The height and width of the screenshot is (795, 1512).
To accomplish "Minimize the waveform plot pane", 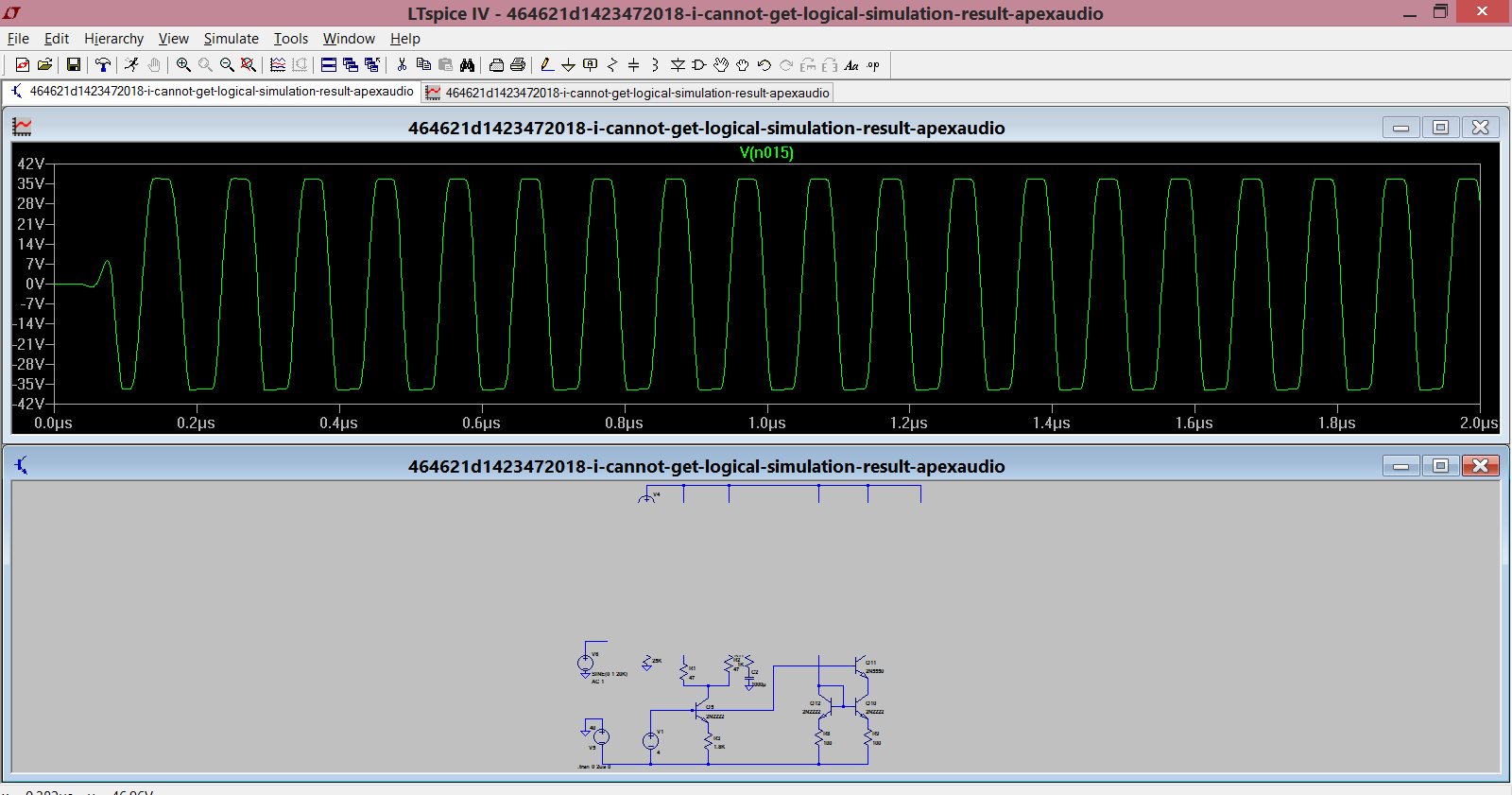I will point(1400,127).
